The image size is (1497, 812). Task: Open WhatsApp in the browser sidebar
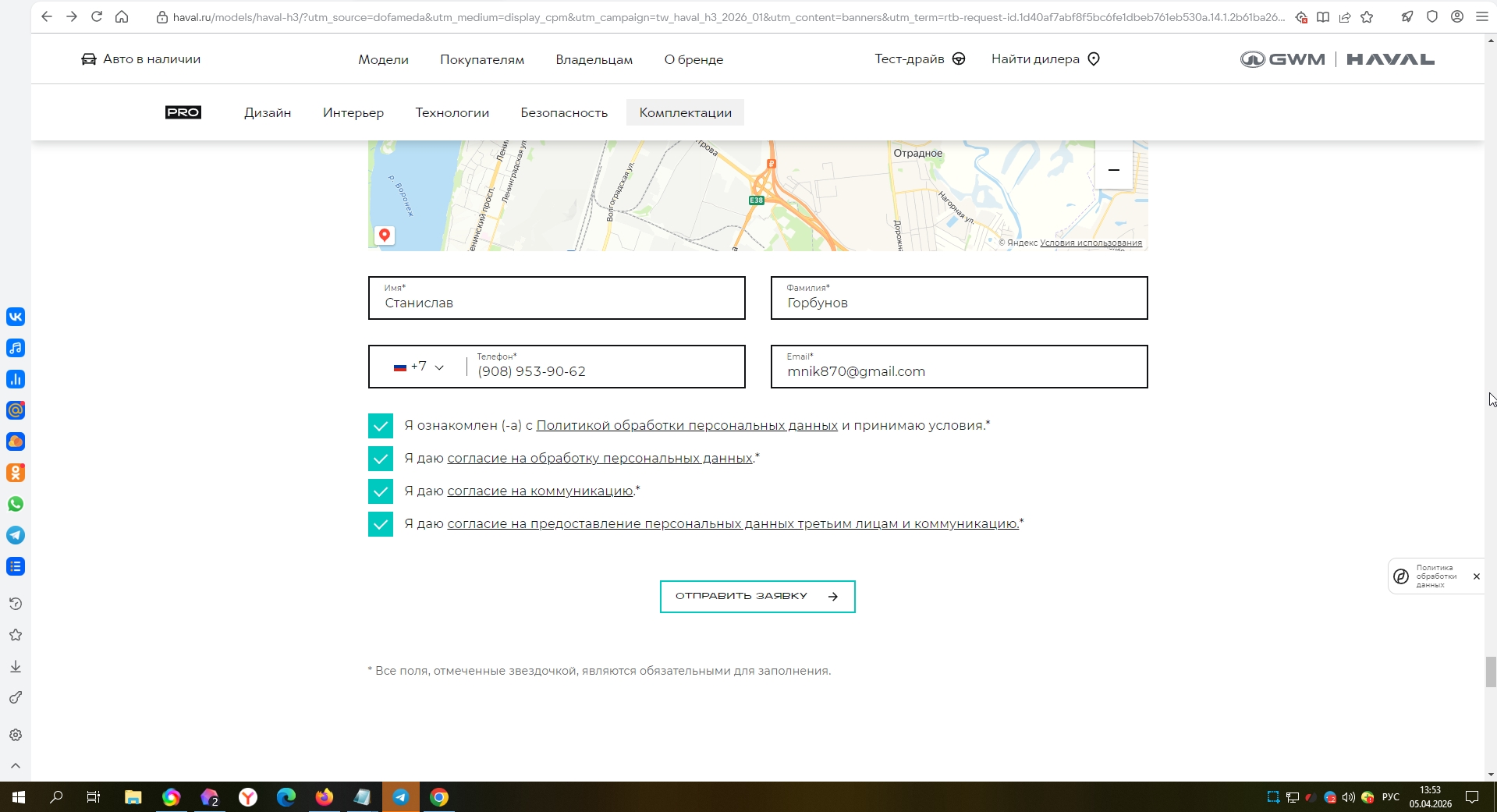[x=16, y=504]
